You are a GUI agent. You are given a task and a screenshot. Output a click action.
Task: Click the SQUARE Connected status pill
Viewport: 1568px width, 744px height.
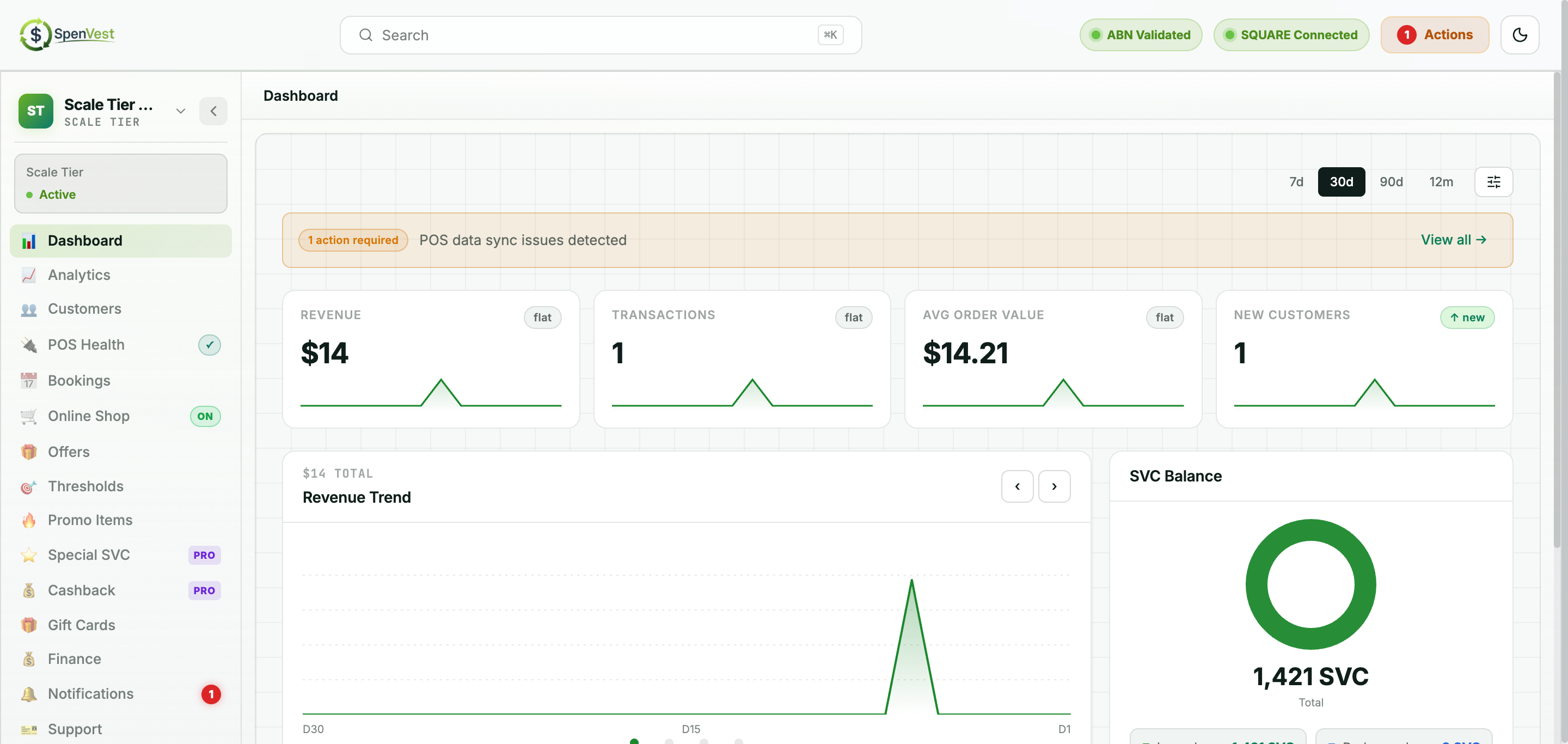(1291, 35)
